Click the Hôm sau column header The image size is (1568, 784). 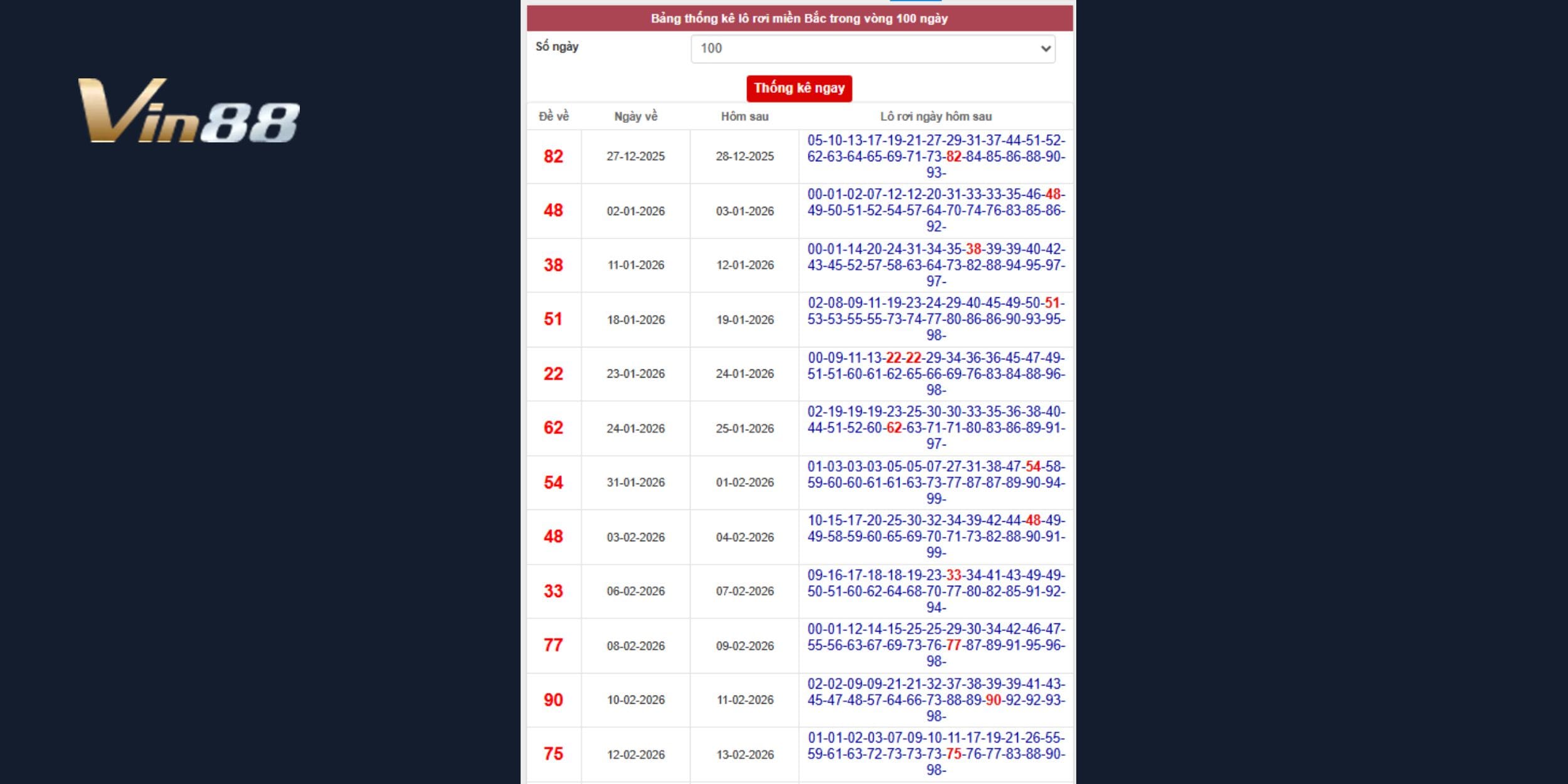(744, 117)
